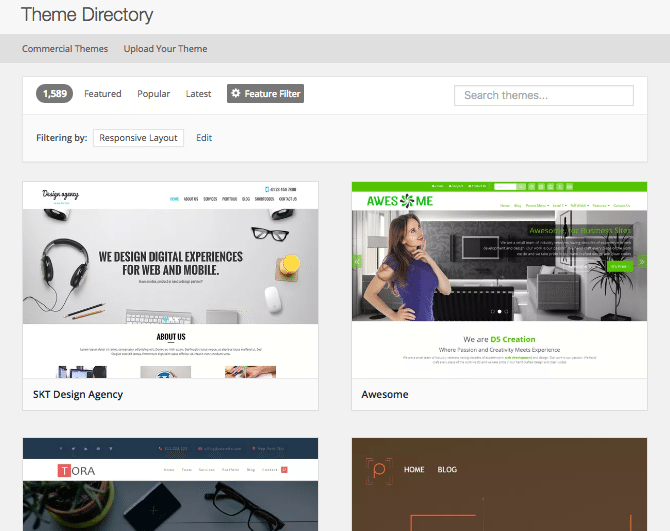Select the Awesome theme name
The height and width of the screenshot is (531, 670).
385,394
